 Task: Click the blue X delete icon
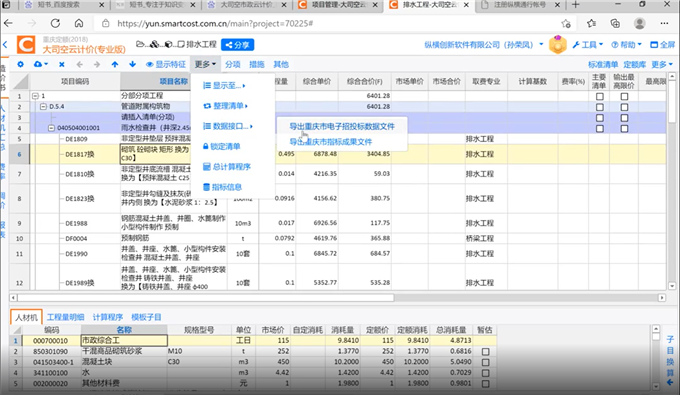tap(62, 64)
